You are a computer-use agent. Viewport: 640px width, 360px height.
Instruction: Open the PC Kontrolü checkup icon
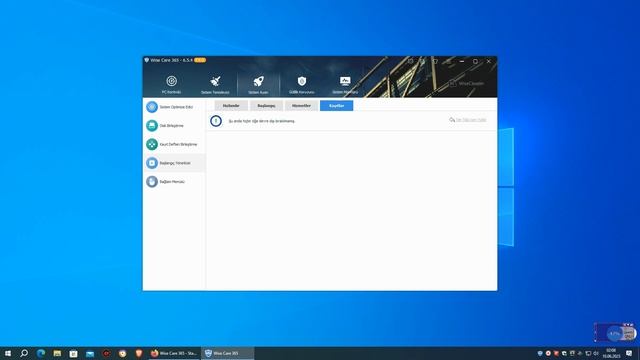(171, 84)
